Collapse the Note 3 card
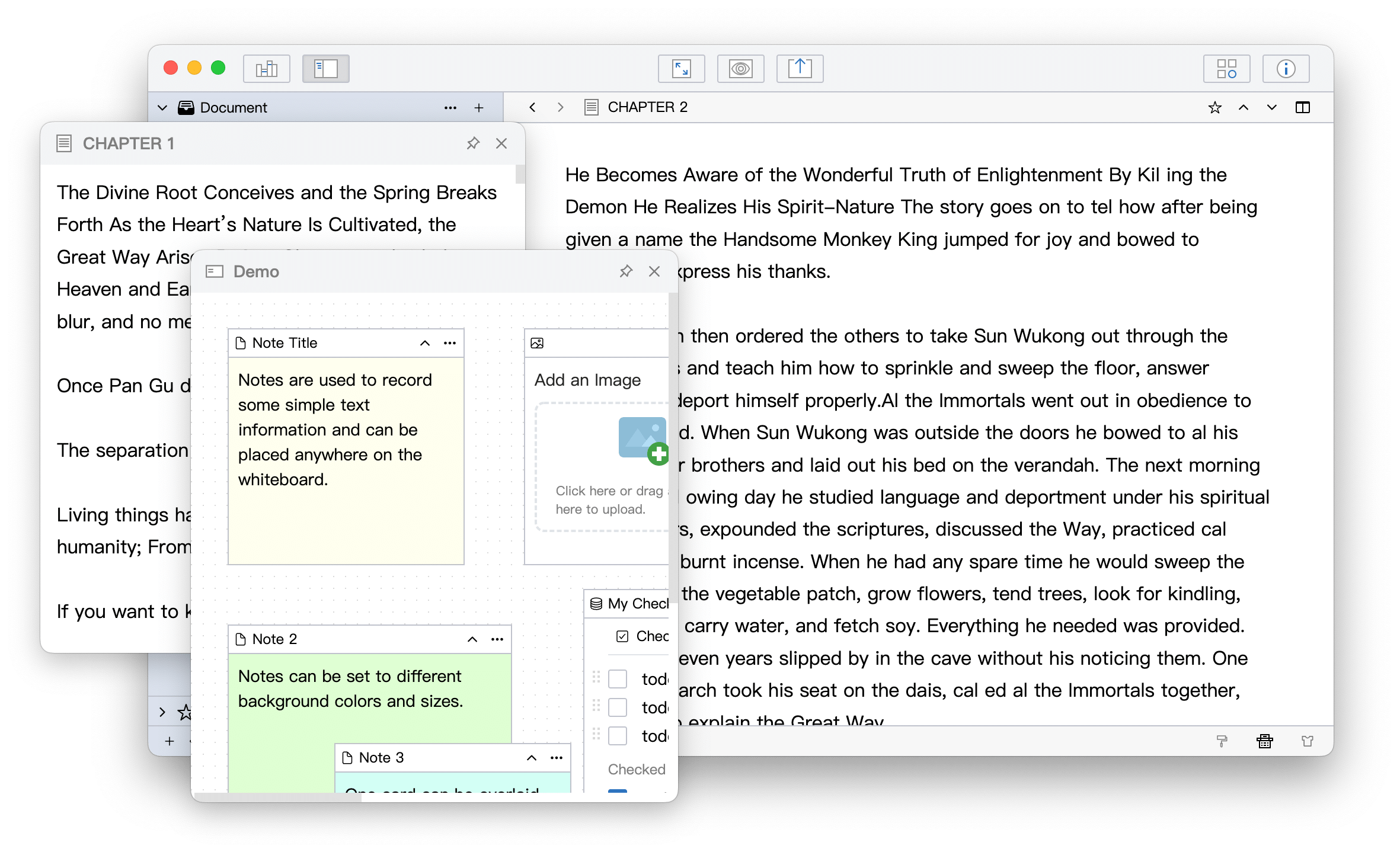The width and height of the screenshot is (1400, 852). pos(532,758)
